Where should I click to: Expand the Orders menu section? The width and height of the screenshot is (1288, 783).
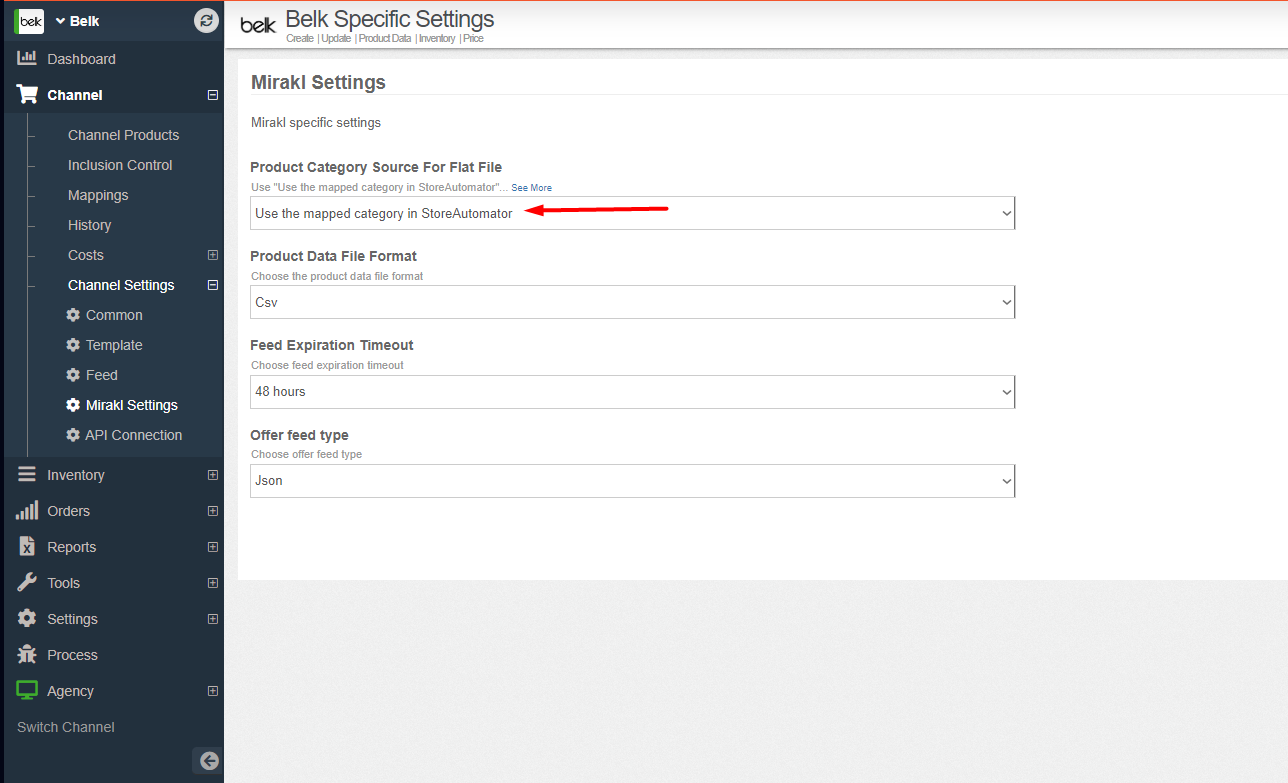(212, 511)
